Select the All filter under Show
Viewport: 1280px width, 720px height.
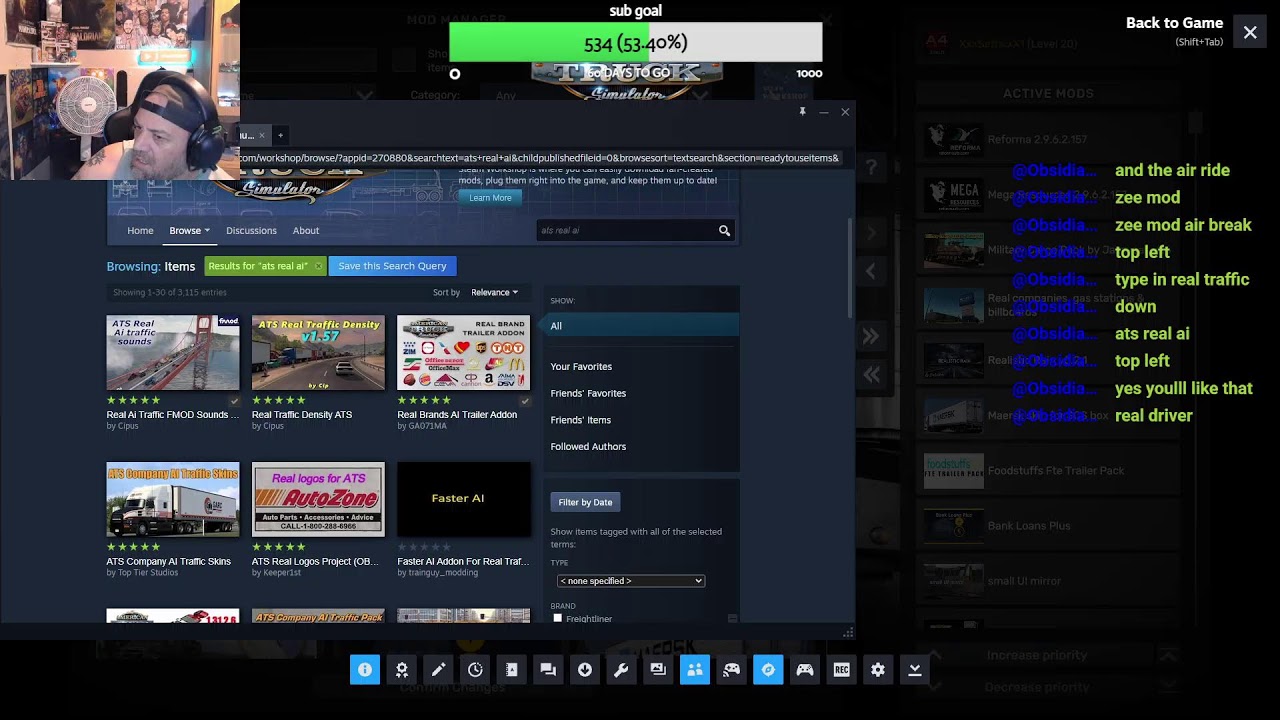641,326
